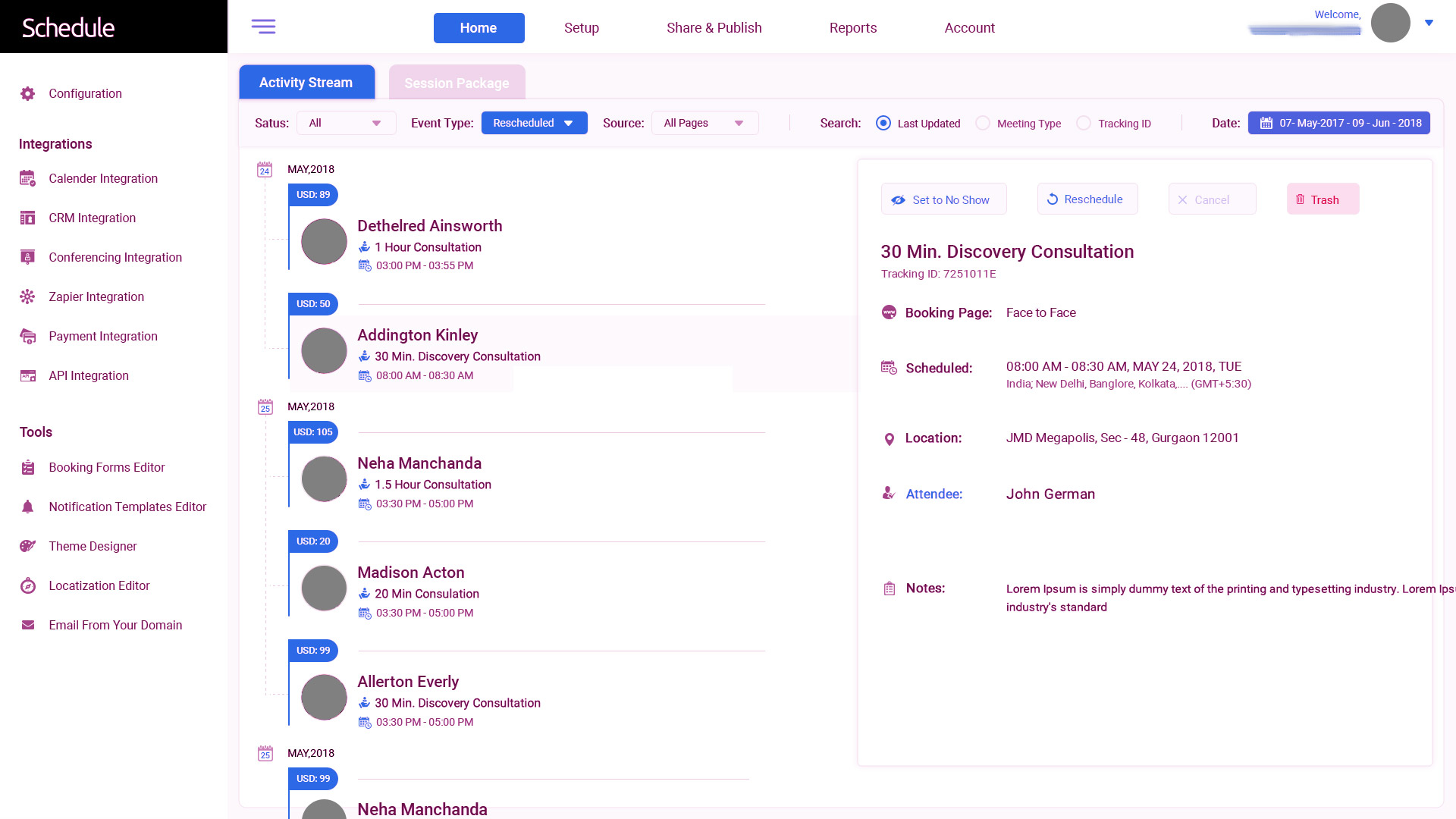The width and height of the screenshot is (1456, 819).
Task: Click the CRM Integration icon
Action: 28,218
